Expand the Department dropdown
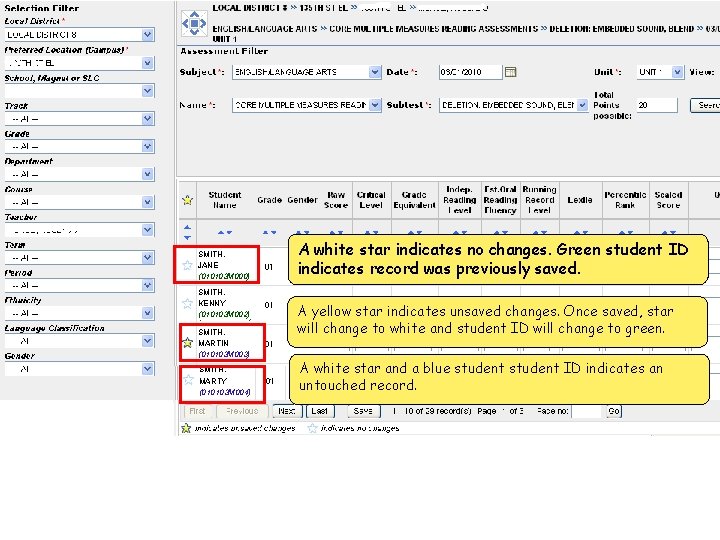The width and height of the screenshot is (720, 540). point(147,174)
